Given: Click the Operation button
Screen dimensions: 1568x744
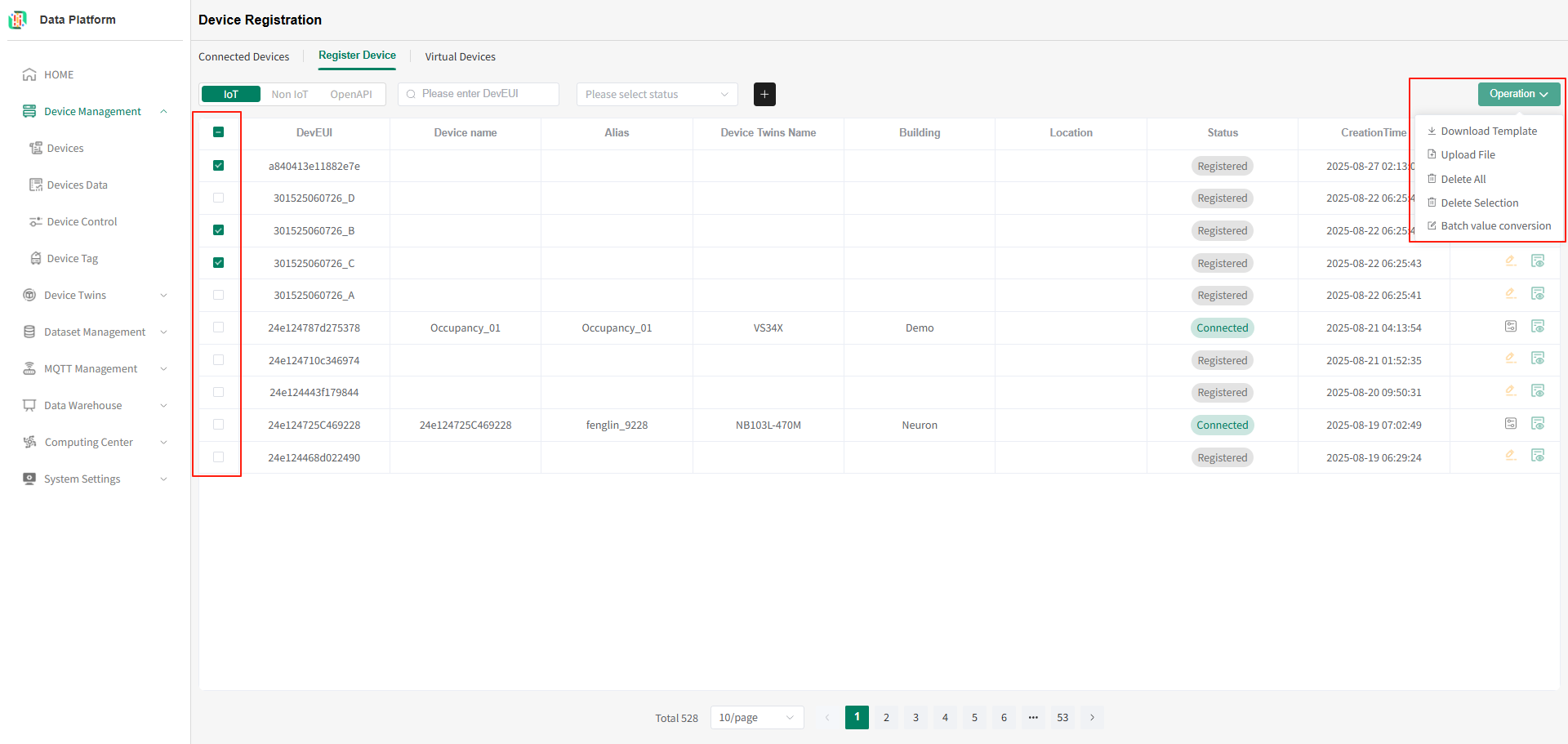Looking at the screenshot, I should [x=1519, y=94].
